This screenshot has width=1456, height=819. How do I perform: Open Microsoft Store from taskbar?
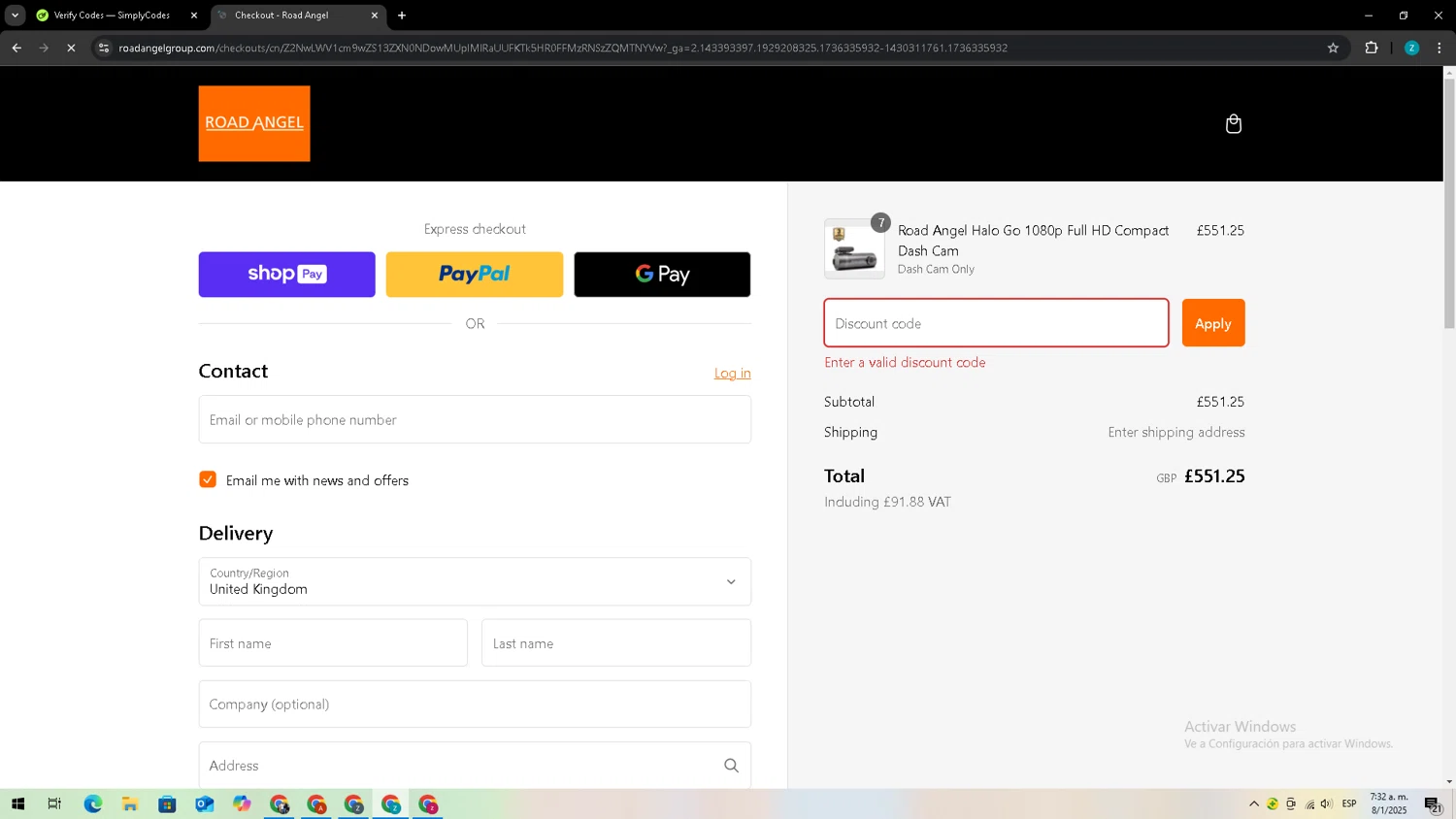[167, 803]
